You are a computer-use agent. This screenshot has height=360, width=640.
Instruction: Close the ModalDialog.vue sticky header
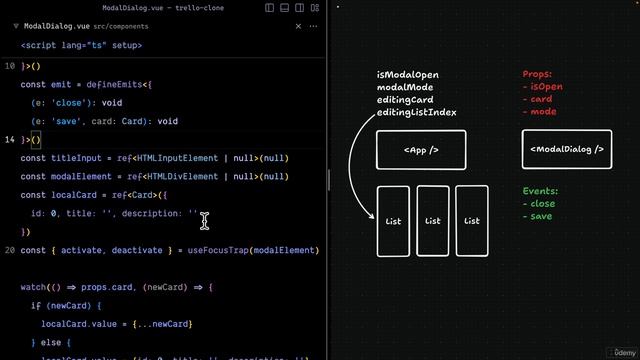[298, 26]
